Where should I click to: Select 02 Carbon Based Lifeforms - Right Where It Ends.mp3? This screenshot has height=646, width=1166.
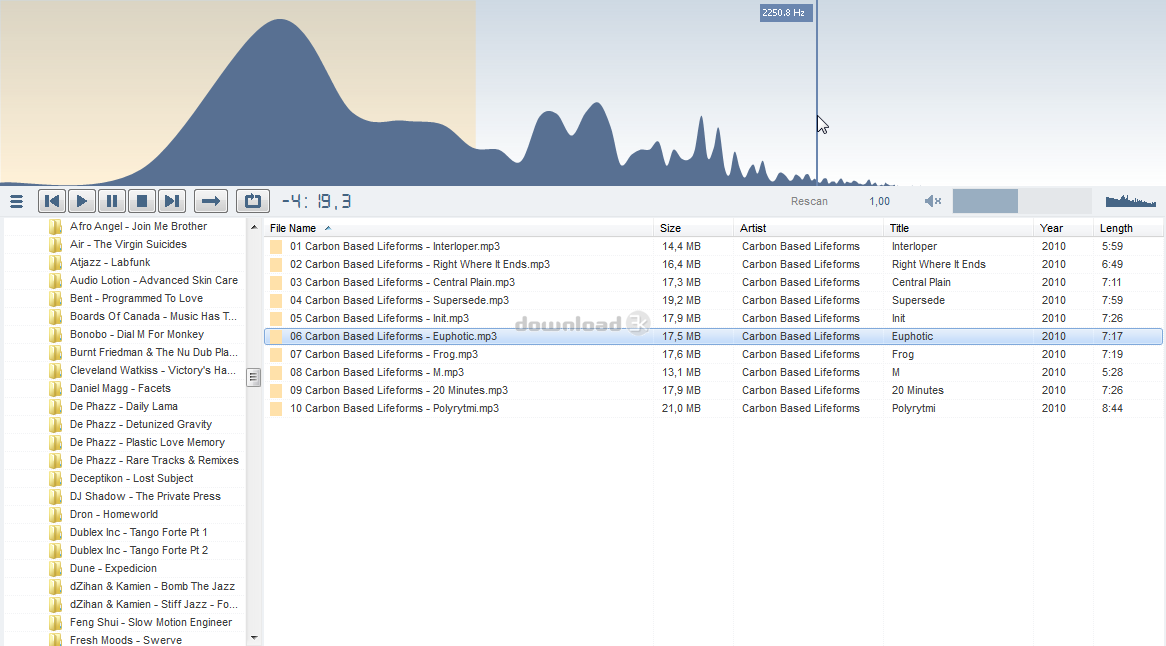(420, 264)
